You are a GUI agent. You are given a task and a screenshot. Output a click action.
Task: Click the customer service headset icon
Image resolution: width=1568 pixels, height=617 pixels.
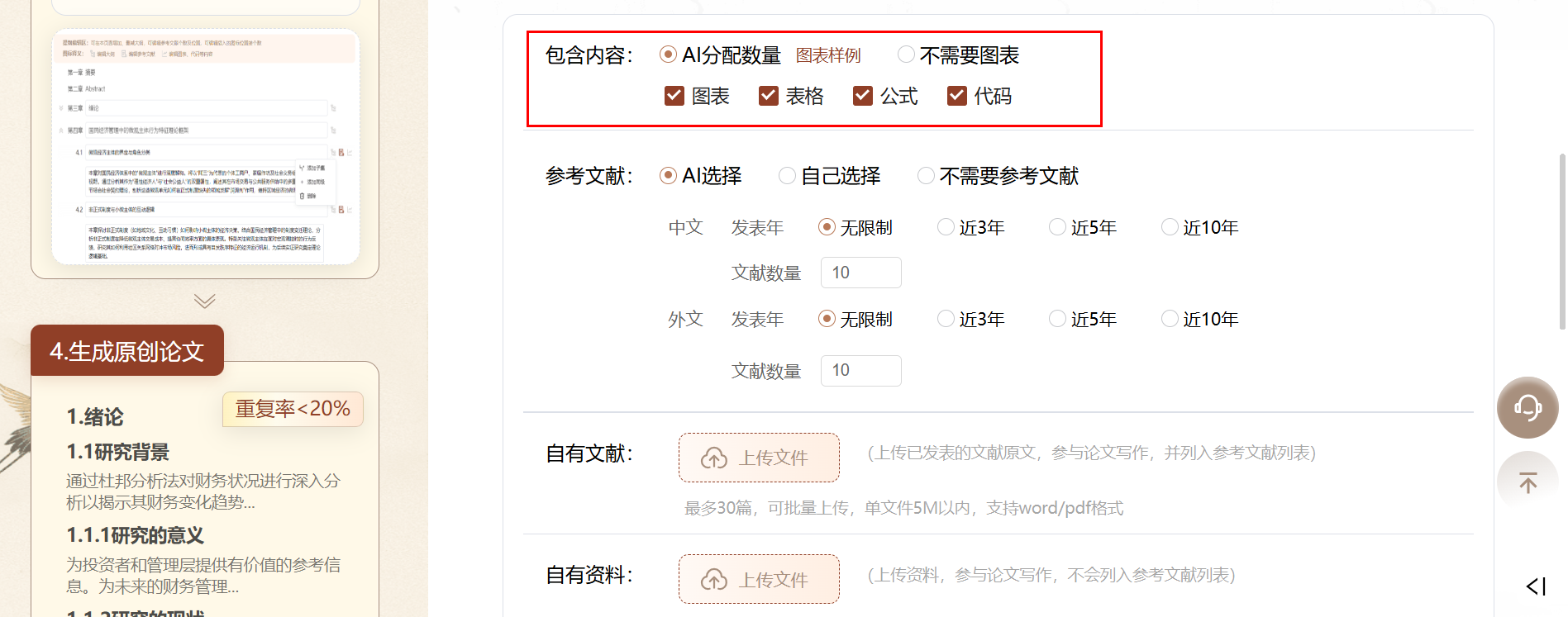tap(1527, 407)
